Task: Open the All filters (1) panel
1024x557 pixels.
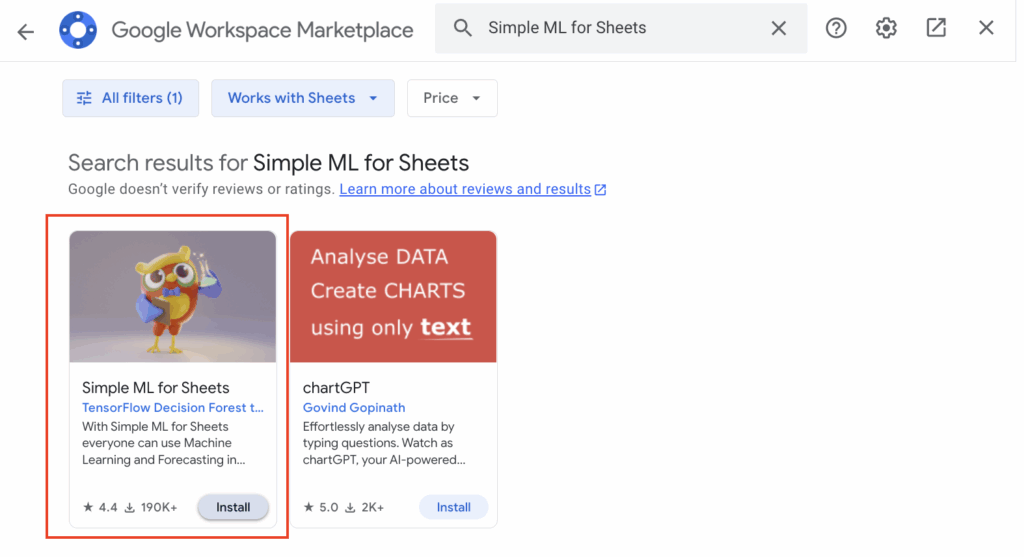Action: 130,98
